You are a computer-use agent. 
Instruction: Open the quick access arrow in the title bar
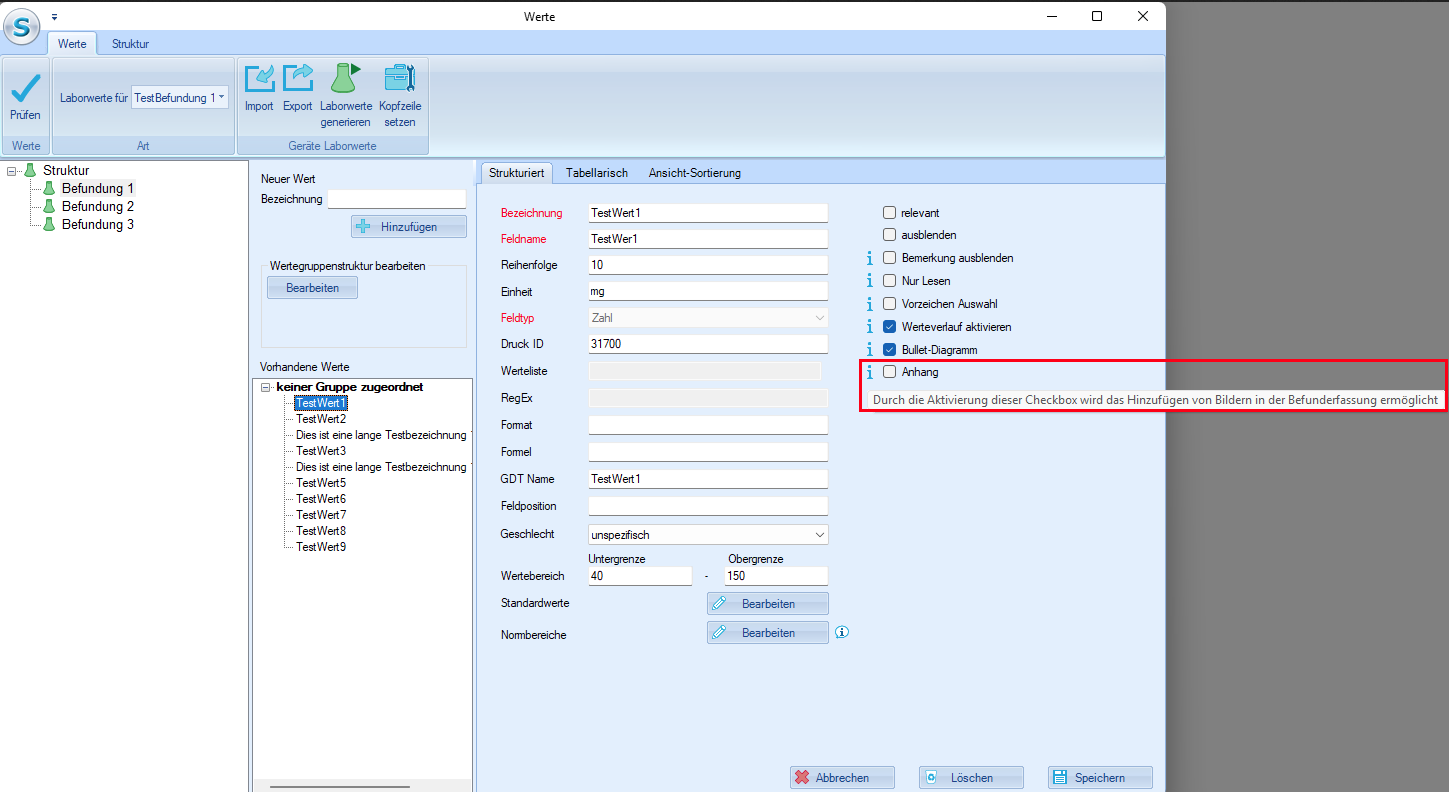[54, 17]
